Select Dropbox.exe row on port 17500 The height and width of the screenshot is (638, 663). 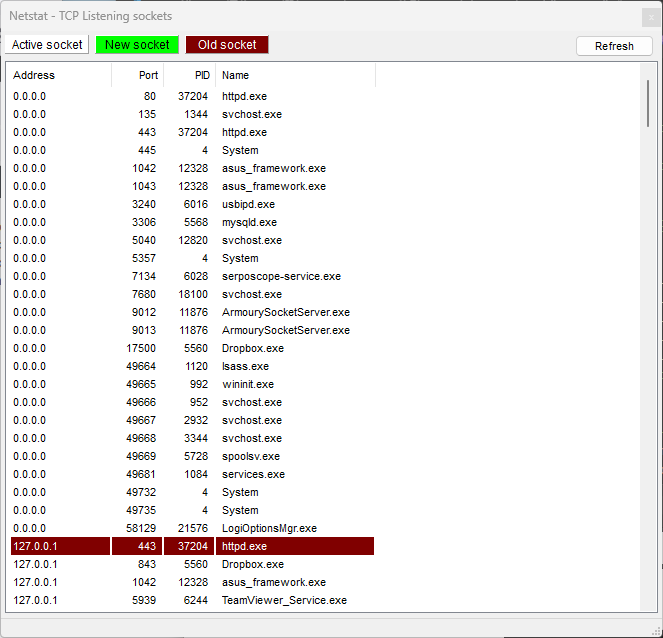coord(192,348)
